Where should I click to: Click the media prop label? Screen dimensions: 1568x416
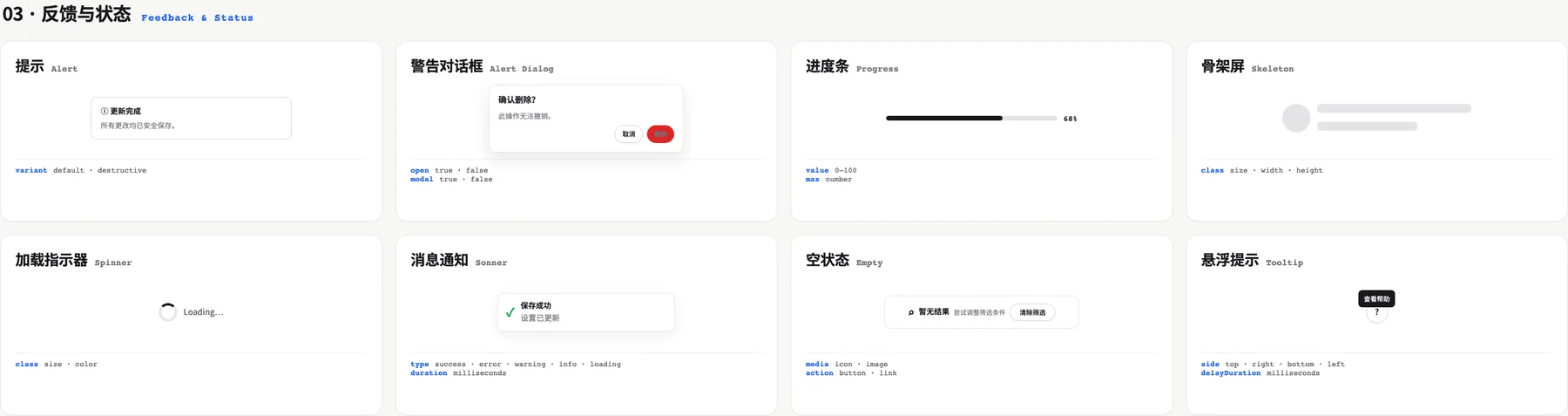pyautogui.click(x=817, y=364)
